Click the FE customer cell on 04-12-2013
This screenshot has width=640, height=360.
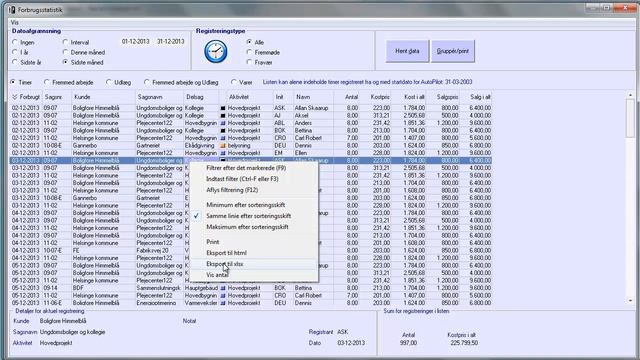[76, 251]
